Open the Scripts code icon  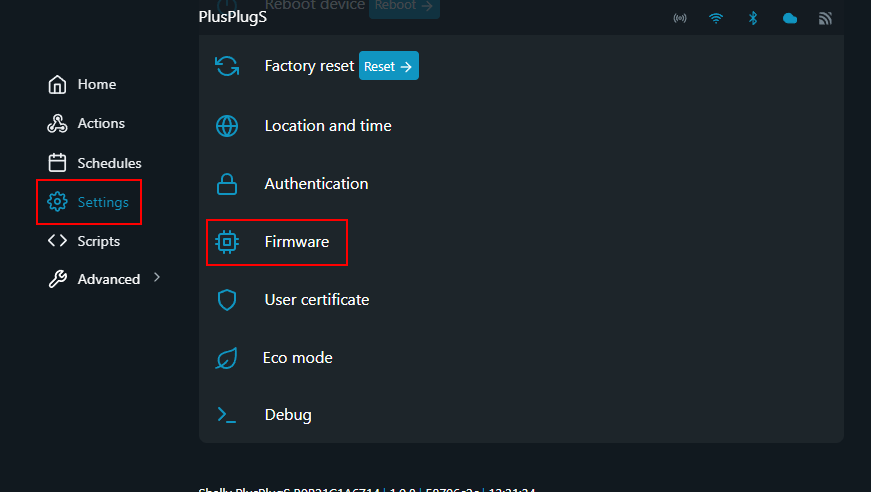(x=58, y=241)
